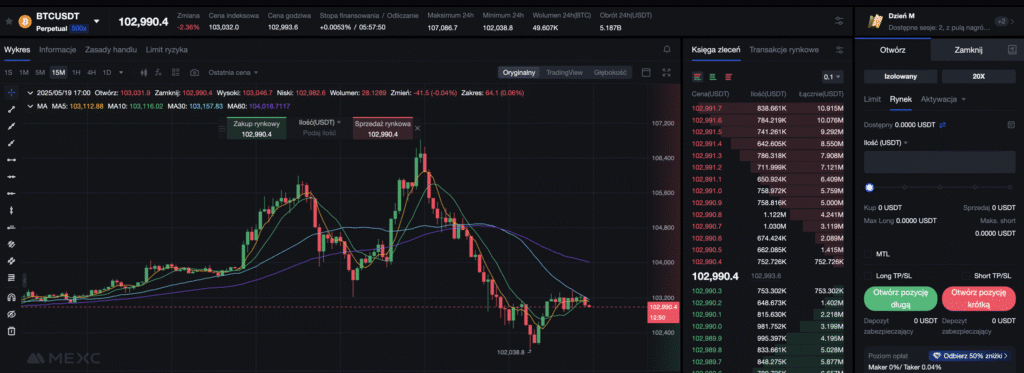Open price alert bell icon
Screen dimensions: 1024x373
(x=667, y=50)
